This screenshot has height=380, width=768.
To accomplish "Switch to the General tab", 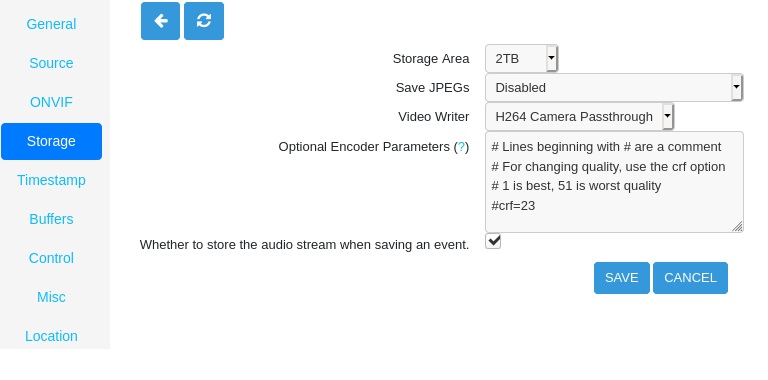I will pos(51,24).
